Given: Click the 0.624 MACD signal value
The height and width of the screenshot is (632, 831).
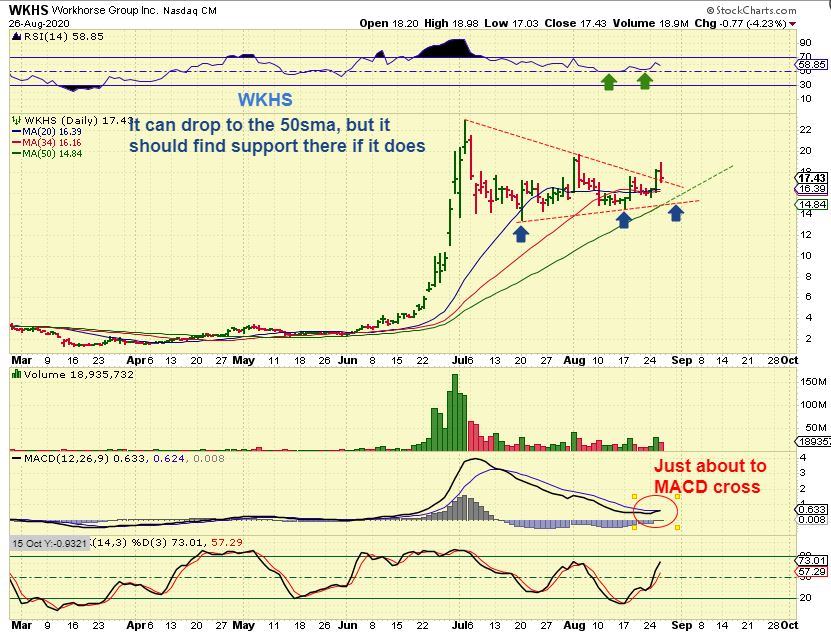Looking at the screenshot, I should (169, 458).
